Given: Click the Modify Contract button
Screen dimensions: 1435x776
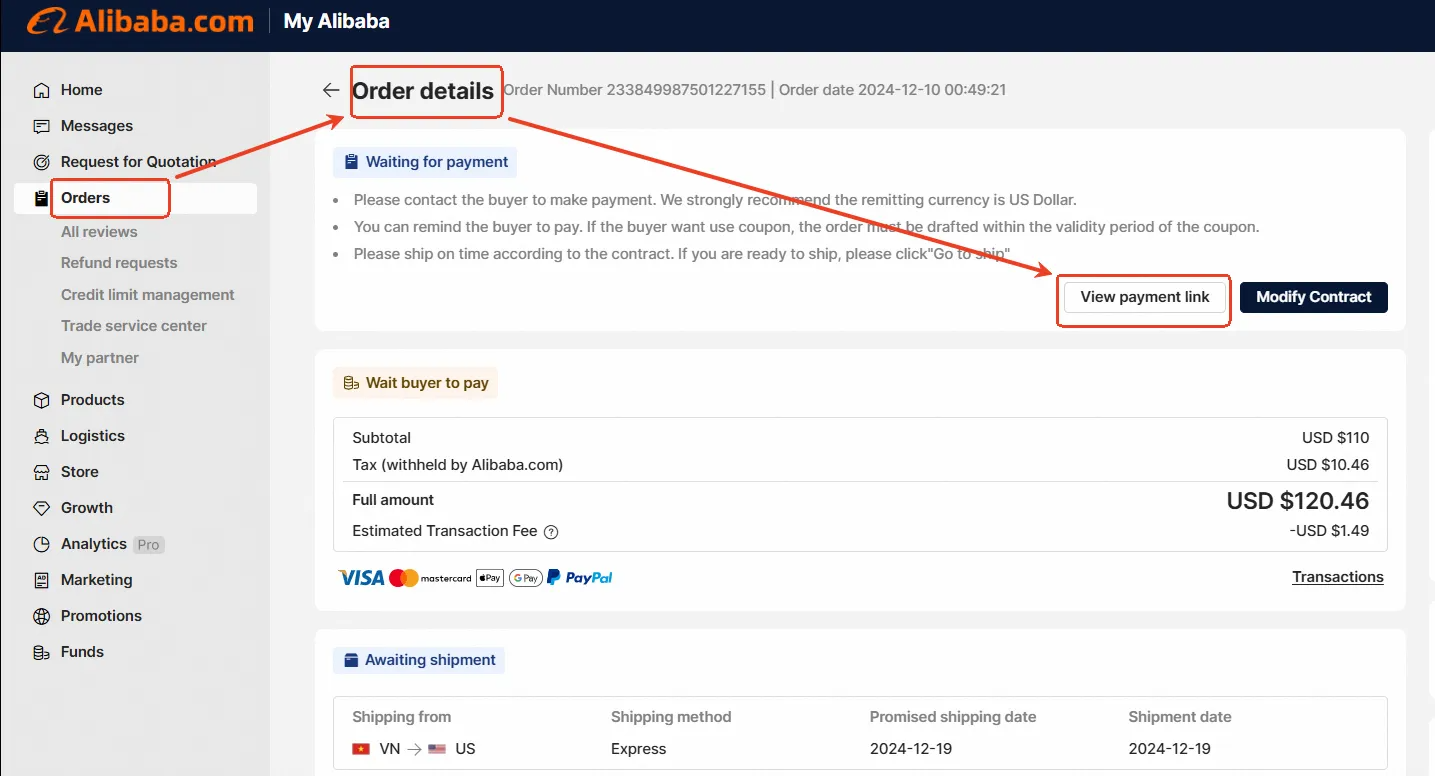Looking at the screenshot, I should click(1314, 297).
